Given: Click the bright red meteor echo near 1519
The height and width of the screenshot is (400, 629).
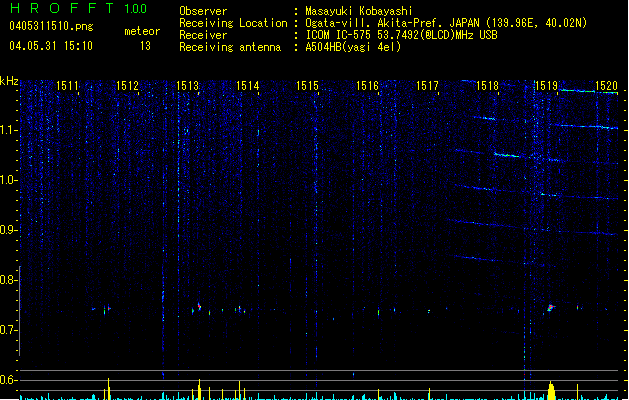Looking at the screenshot, I should [x=550, y=308].
